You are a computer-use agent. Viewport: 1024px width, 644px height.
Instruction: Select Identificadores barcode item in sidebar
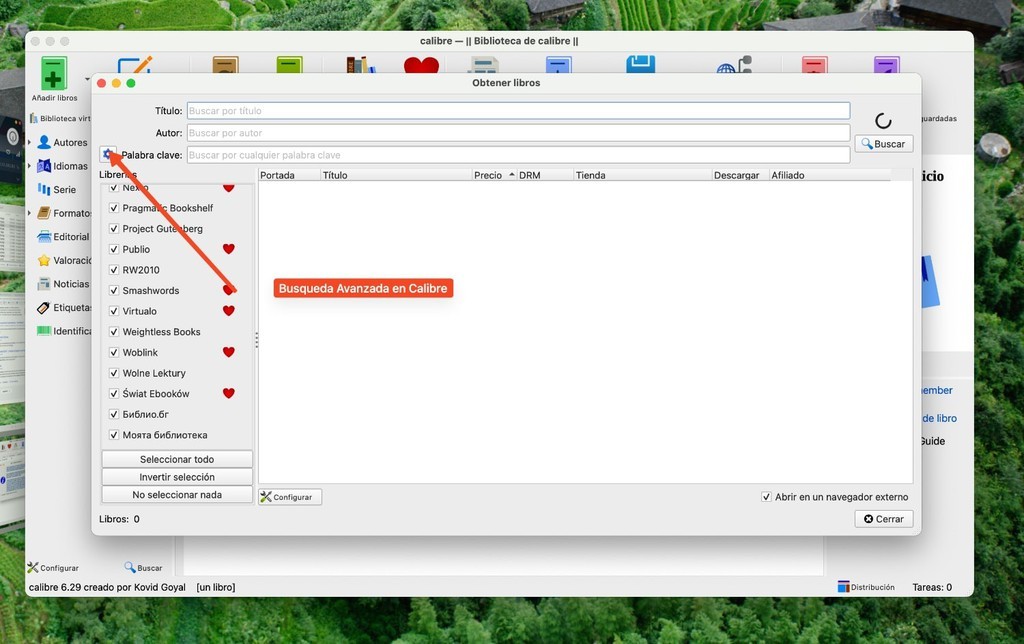point(64,331)
